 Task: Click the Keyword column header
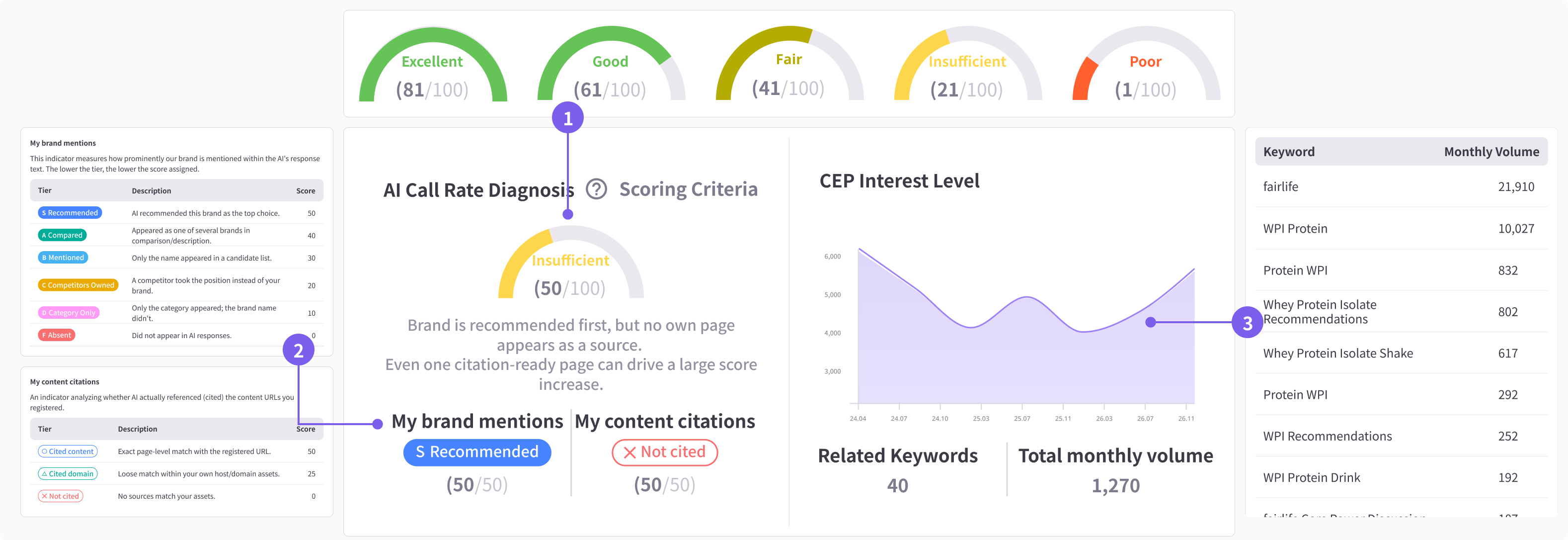tap(1289, 152)
